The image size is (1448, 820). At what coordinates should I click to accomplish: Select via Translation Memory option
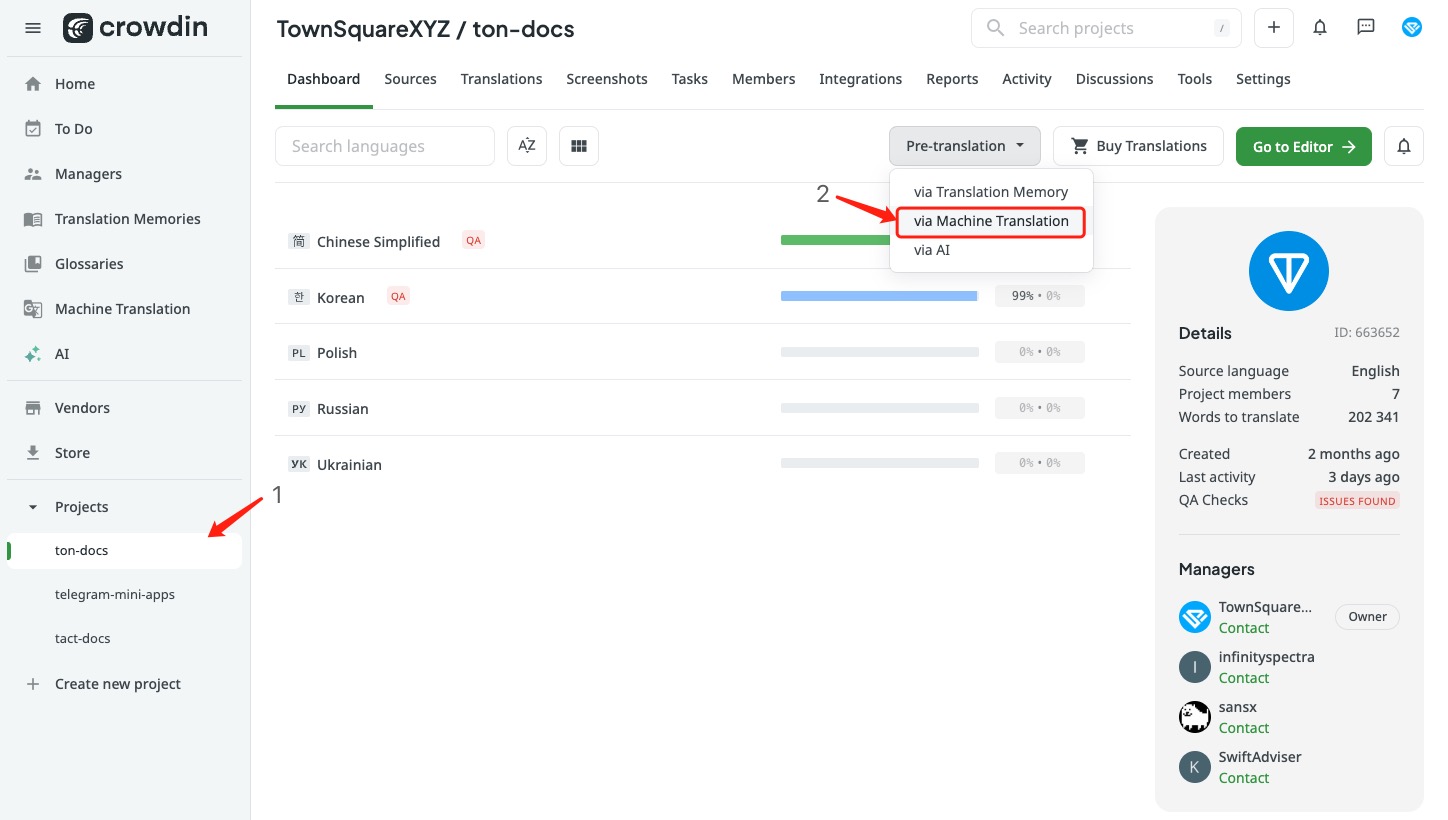point(991,192)
